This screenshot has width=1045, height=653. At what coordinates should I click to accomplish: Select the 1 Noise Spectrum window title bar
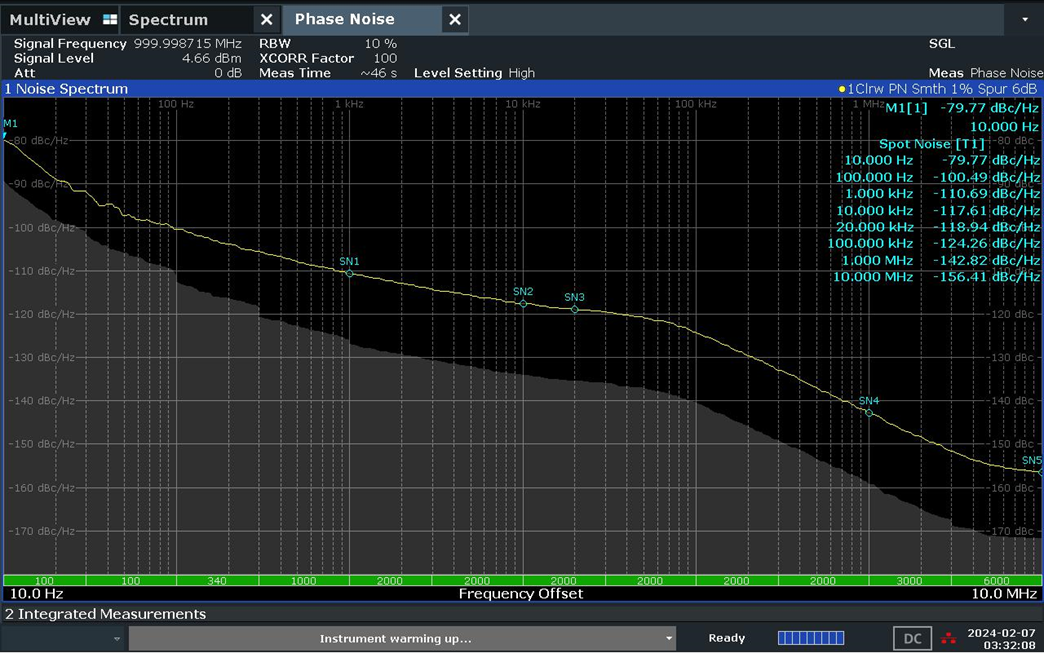click(x=400, y=89)
